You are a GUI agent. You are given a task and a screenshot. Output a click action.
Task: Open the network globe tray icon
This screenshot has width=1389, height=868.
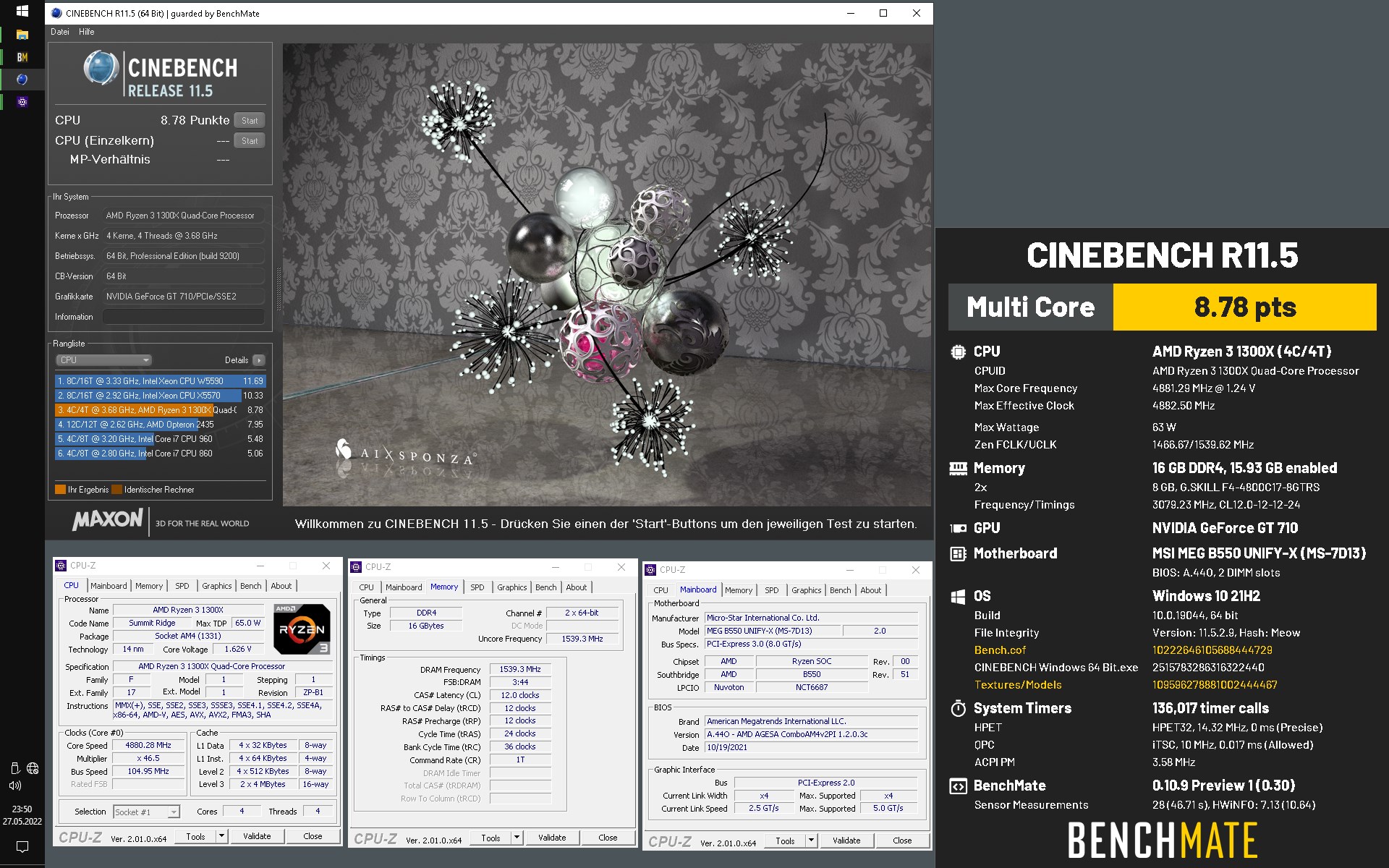(33, 768)
